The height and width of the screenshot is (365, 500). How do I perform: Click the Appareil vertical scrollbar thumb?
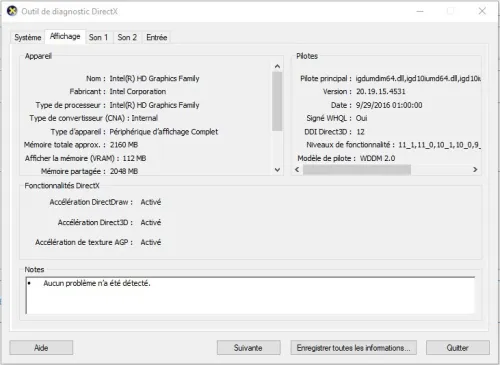pyautogui.click(x=277, y=101)
